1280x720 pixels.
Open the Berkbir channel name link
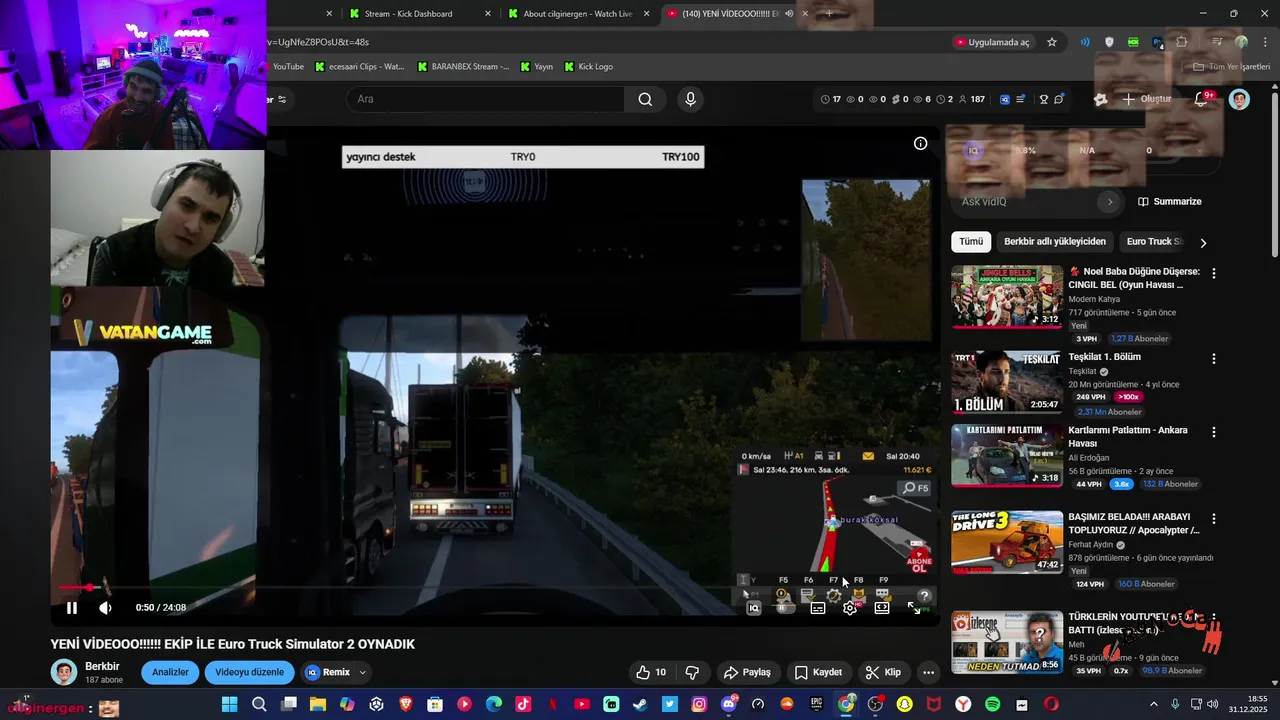[x=102, y=666]
